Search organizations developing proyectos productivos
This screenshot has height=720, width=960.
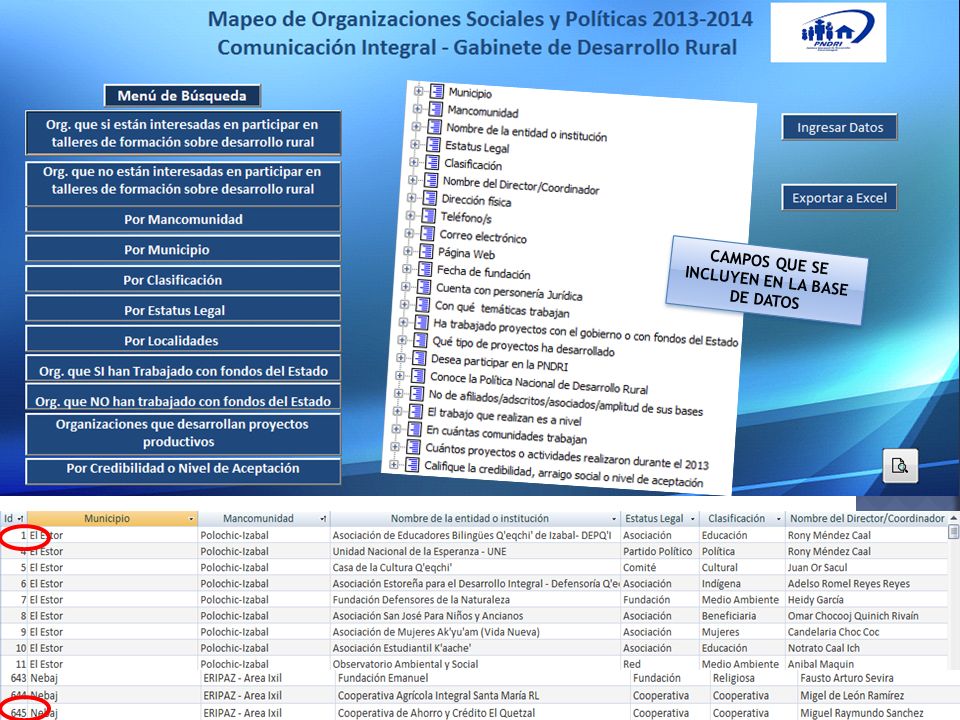(x=183, y=433)
